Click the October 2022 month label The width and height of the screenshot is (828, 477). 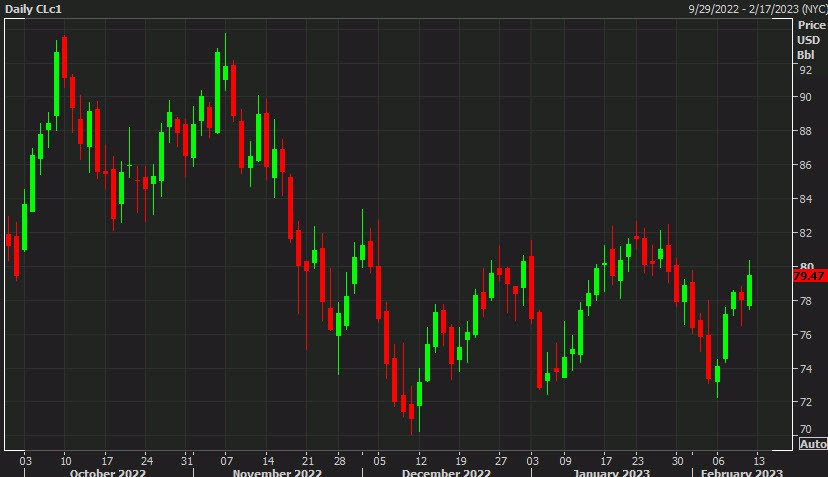(x=108, y=472)
